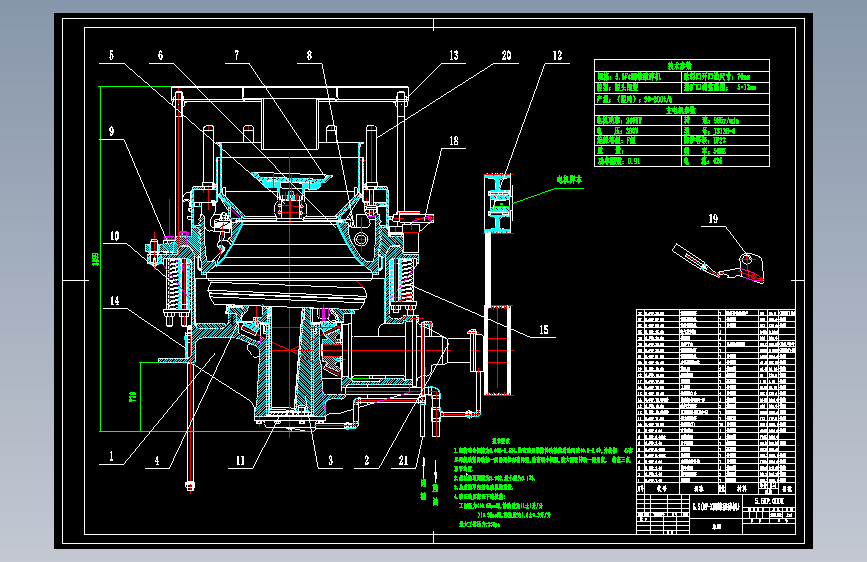Viewport: 867px width, 562px height.
Task: Click part callout number 21
Action: [404, 460]
